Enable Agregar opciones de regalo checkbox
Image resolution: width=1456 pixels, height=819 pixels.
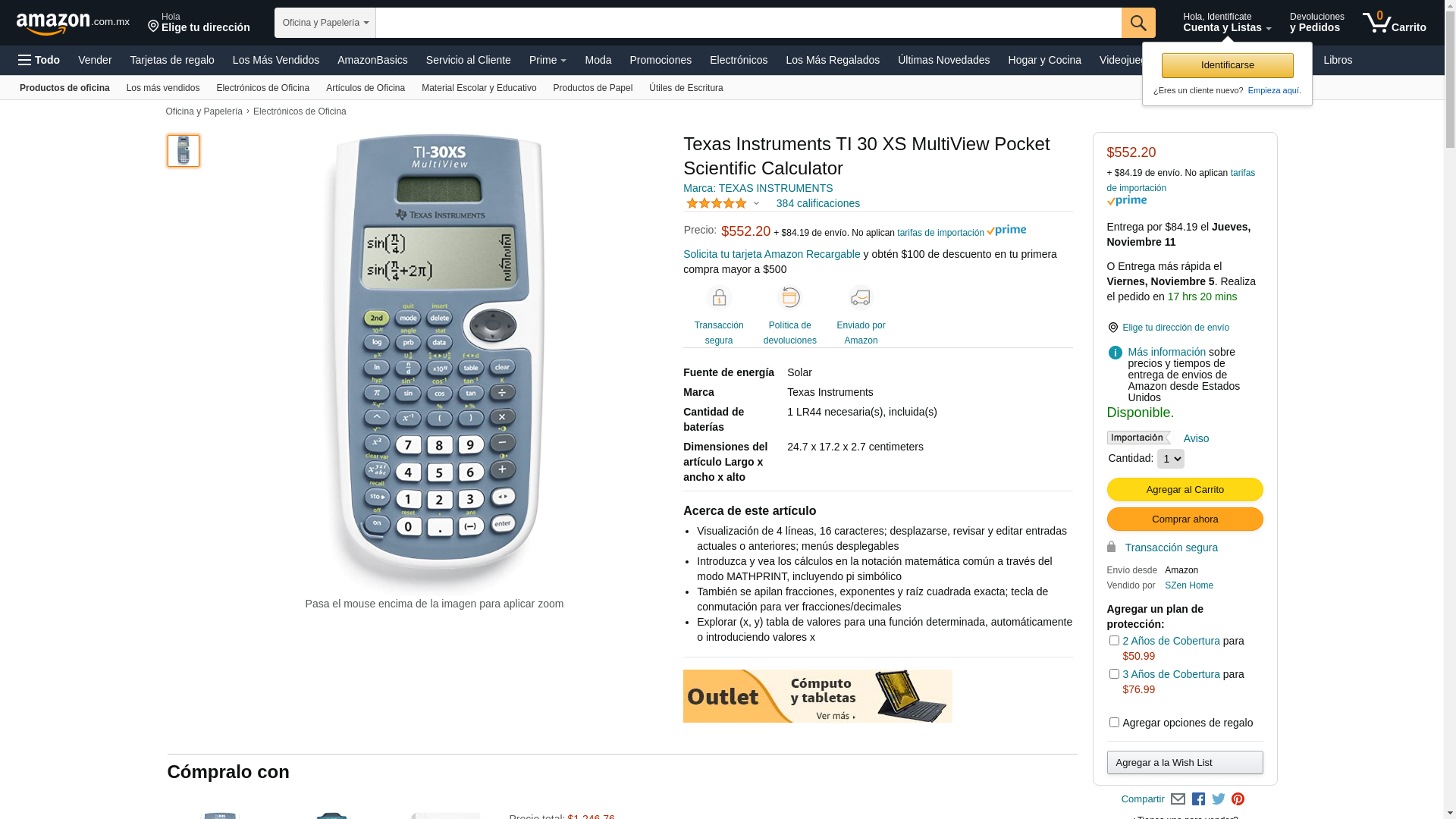[x=1114, y=723]
